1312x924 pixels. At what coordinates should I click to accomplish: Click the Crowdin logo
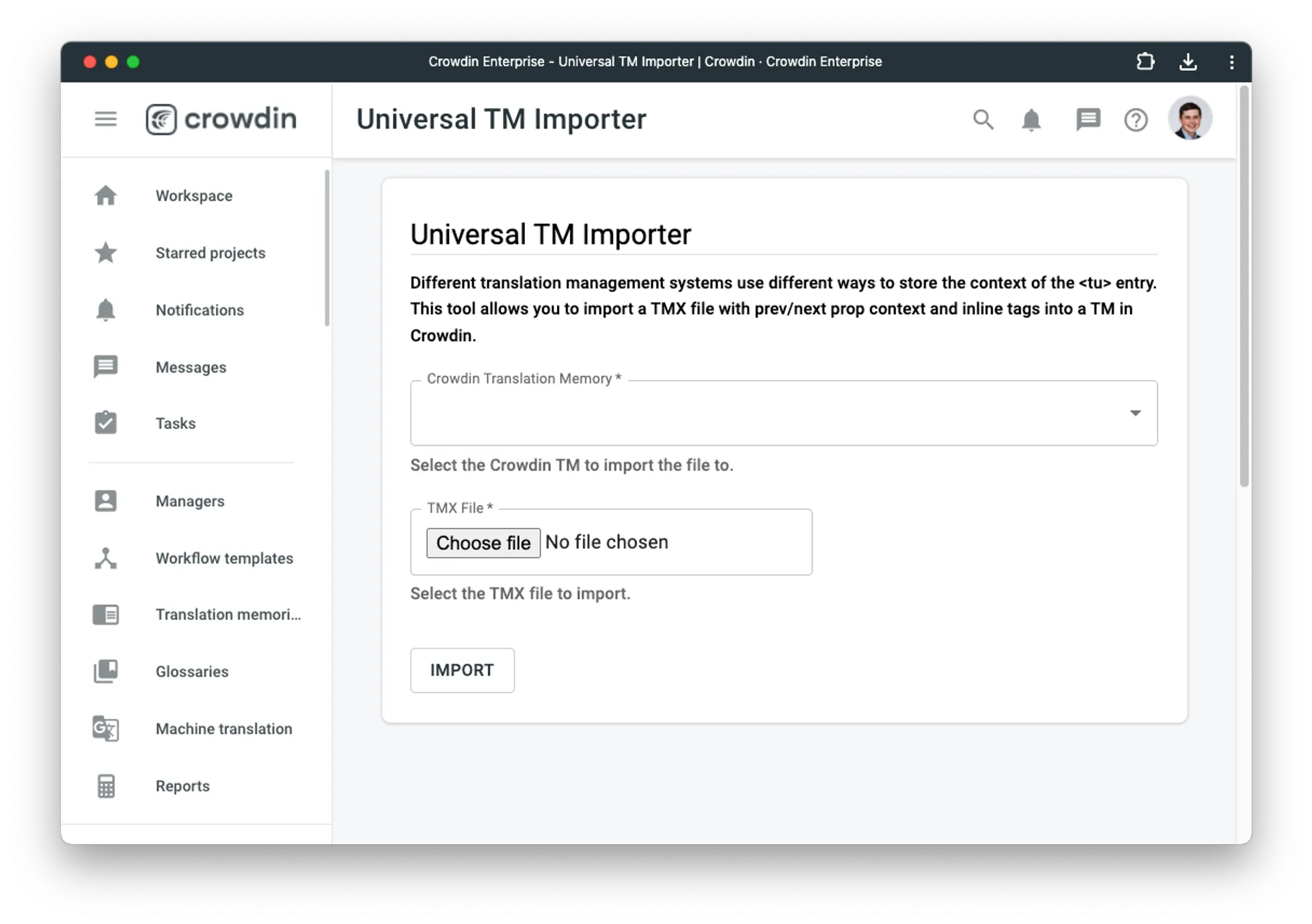(221, 120)
